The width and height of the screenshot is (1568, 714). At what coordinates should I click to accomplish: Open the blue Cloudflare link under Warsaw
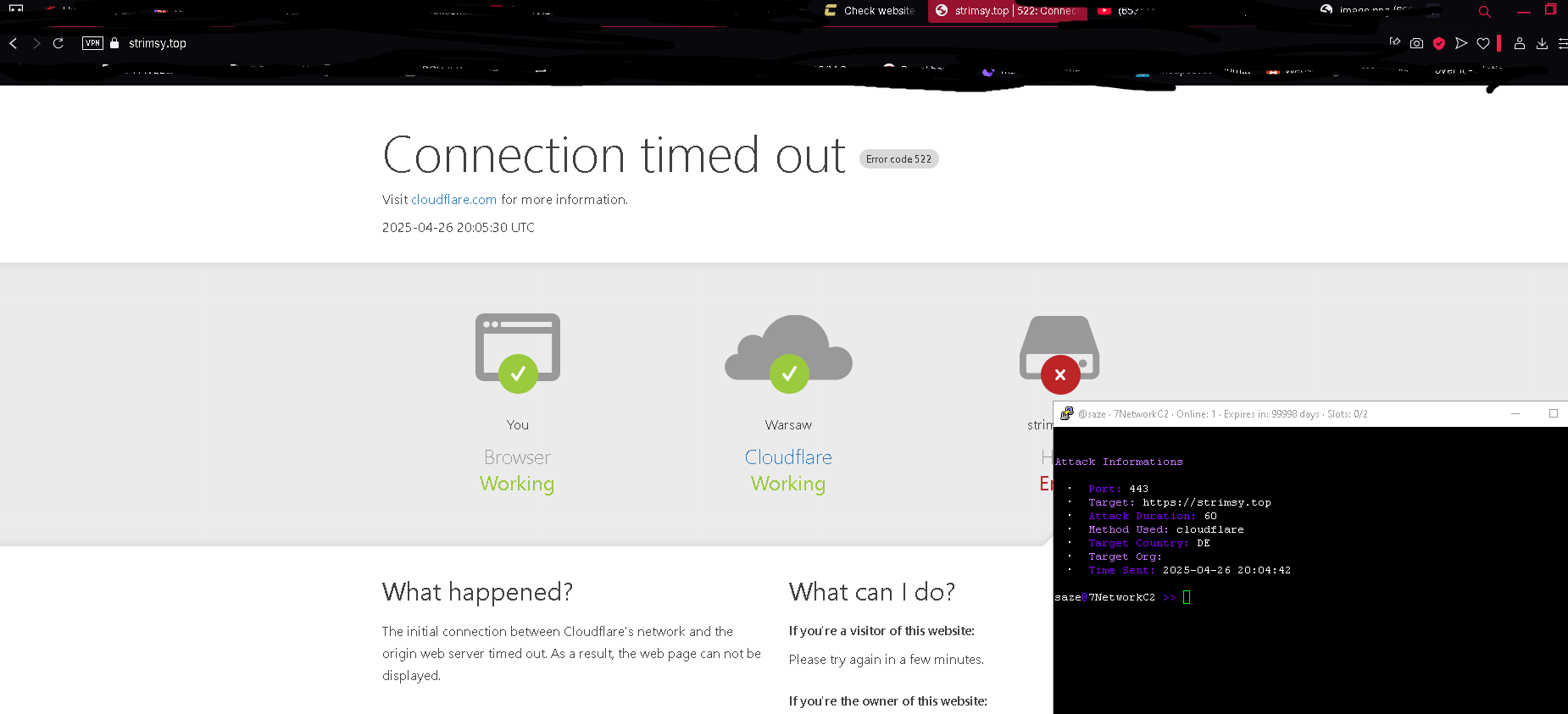[788, 457]
